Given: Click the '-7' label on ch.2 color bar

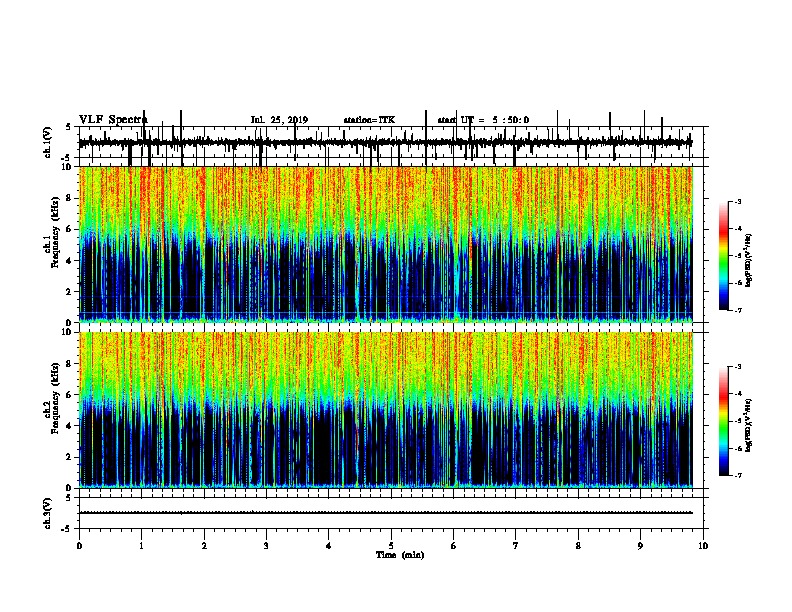Looking at the screenshot, I should 737,476.
